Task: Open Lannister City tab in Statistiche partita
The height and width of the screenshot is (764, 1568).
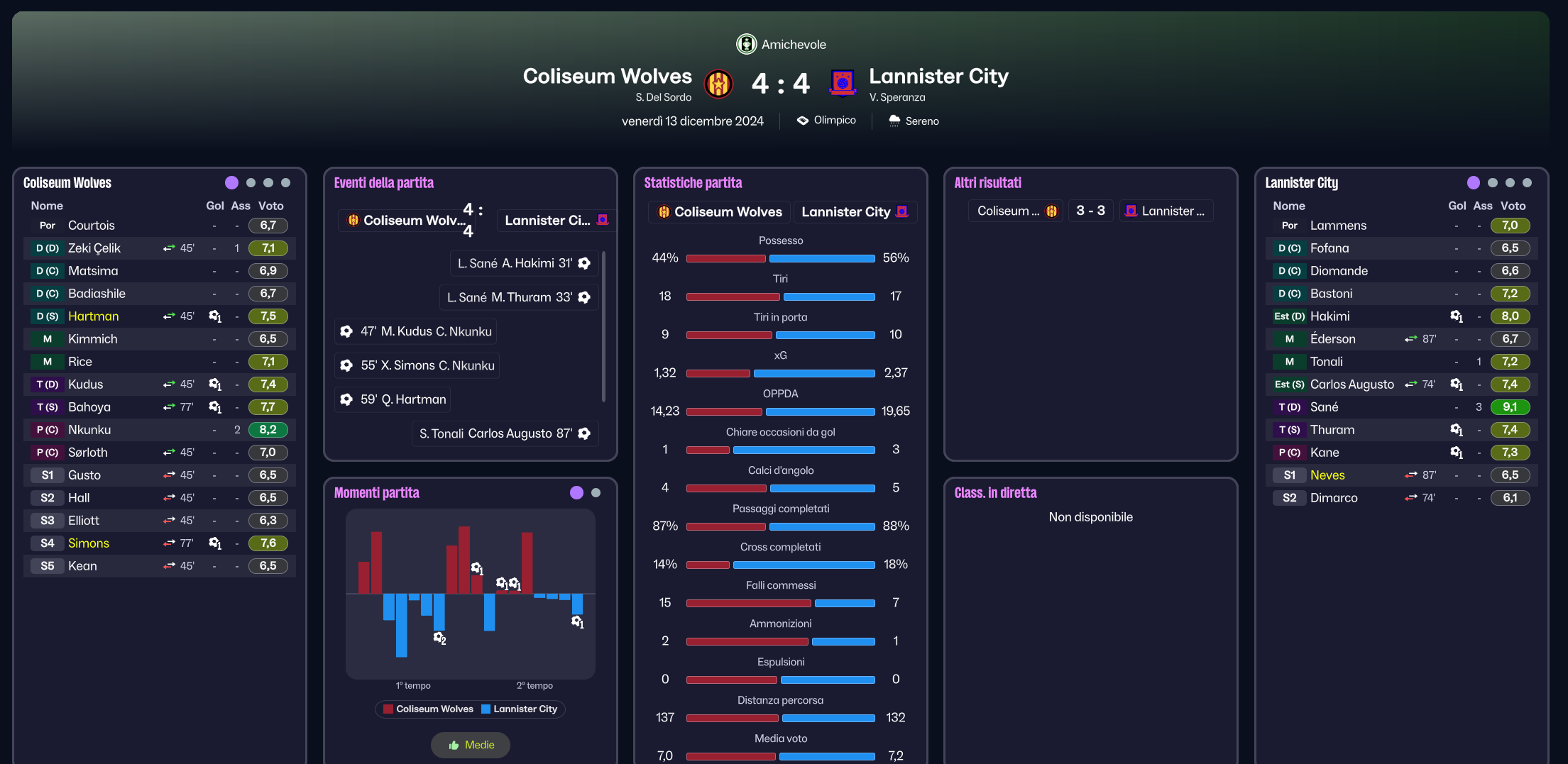Action: click(x=855, y=212)
